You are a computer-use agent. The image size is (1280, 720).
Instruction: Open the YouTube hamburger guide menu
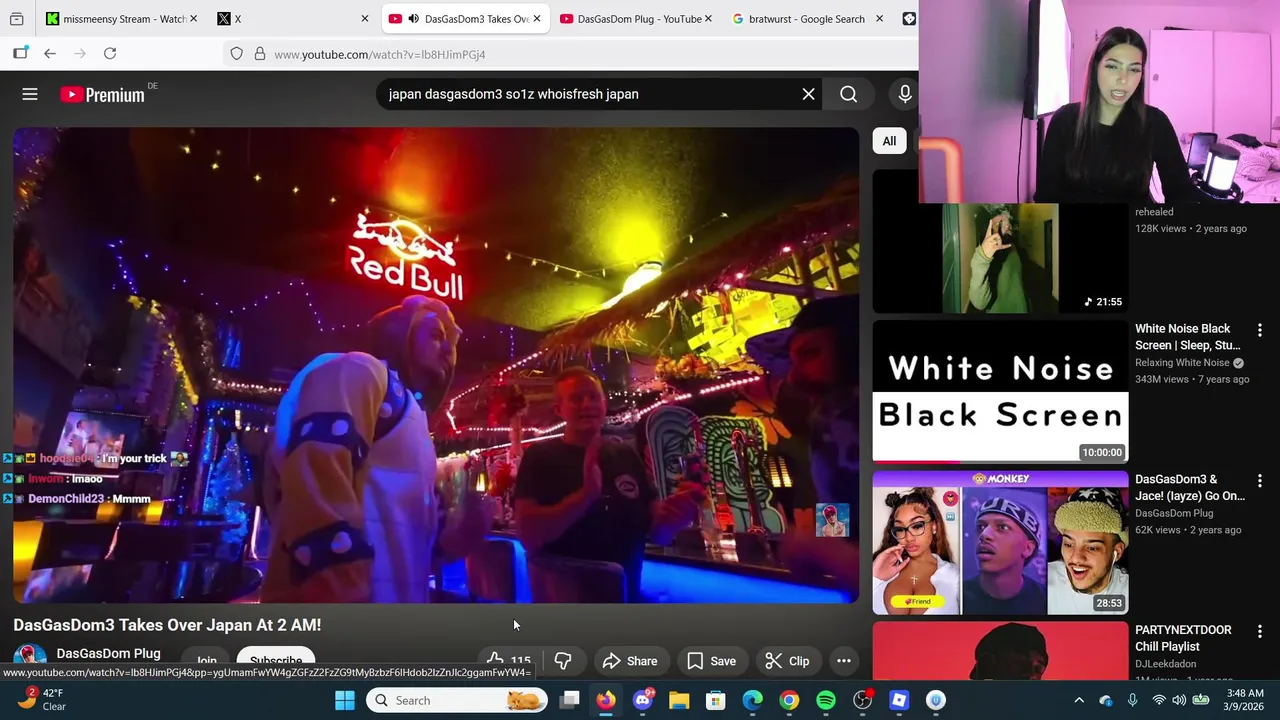[x=30, y=94]
